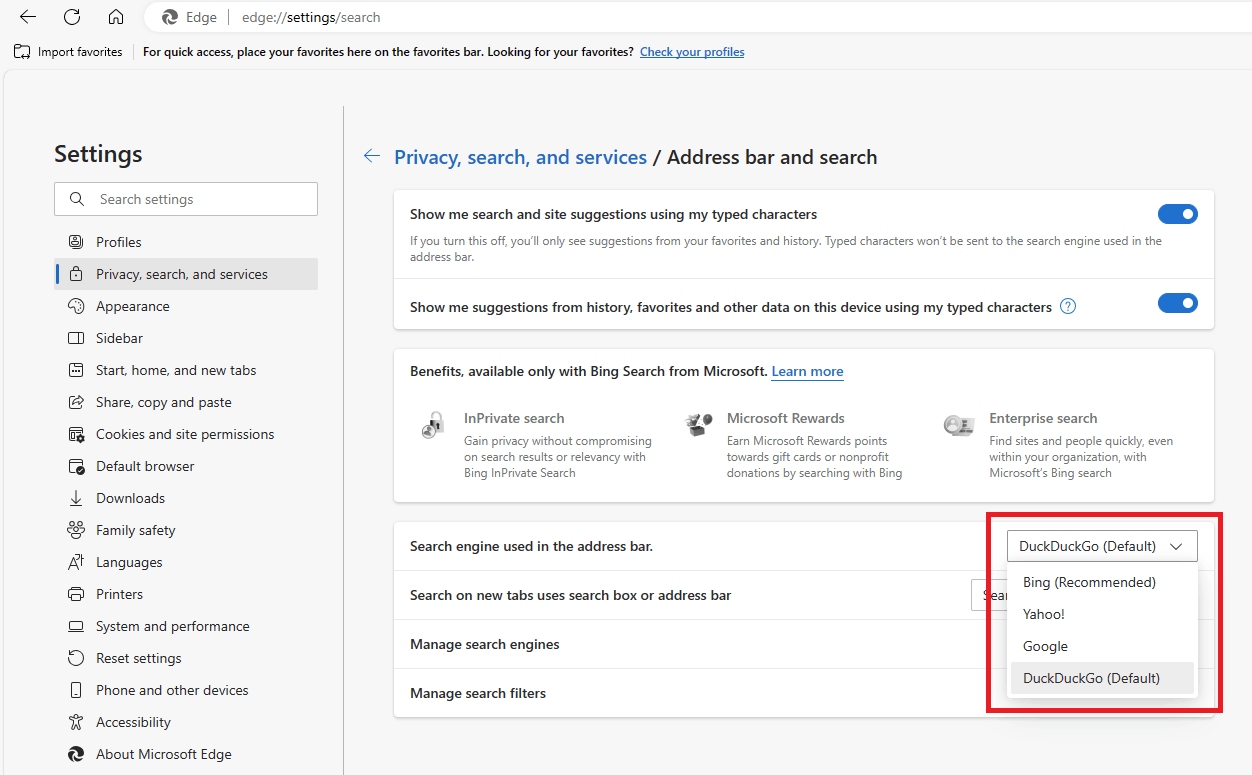
Task: Open Profiles settings section
Action: (186, 242)
